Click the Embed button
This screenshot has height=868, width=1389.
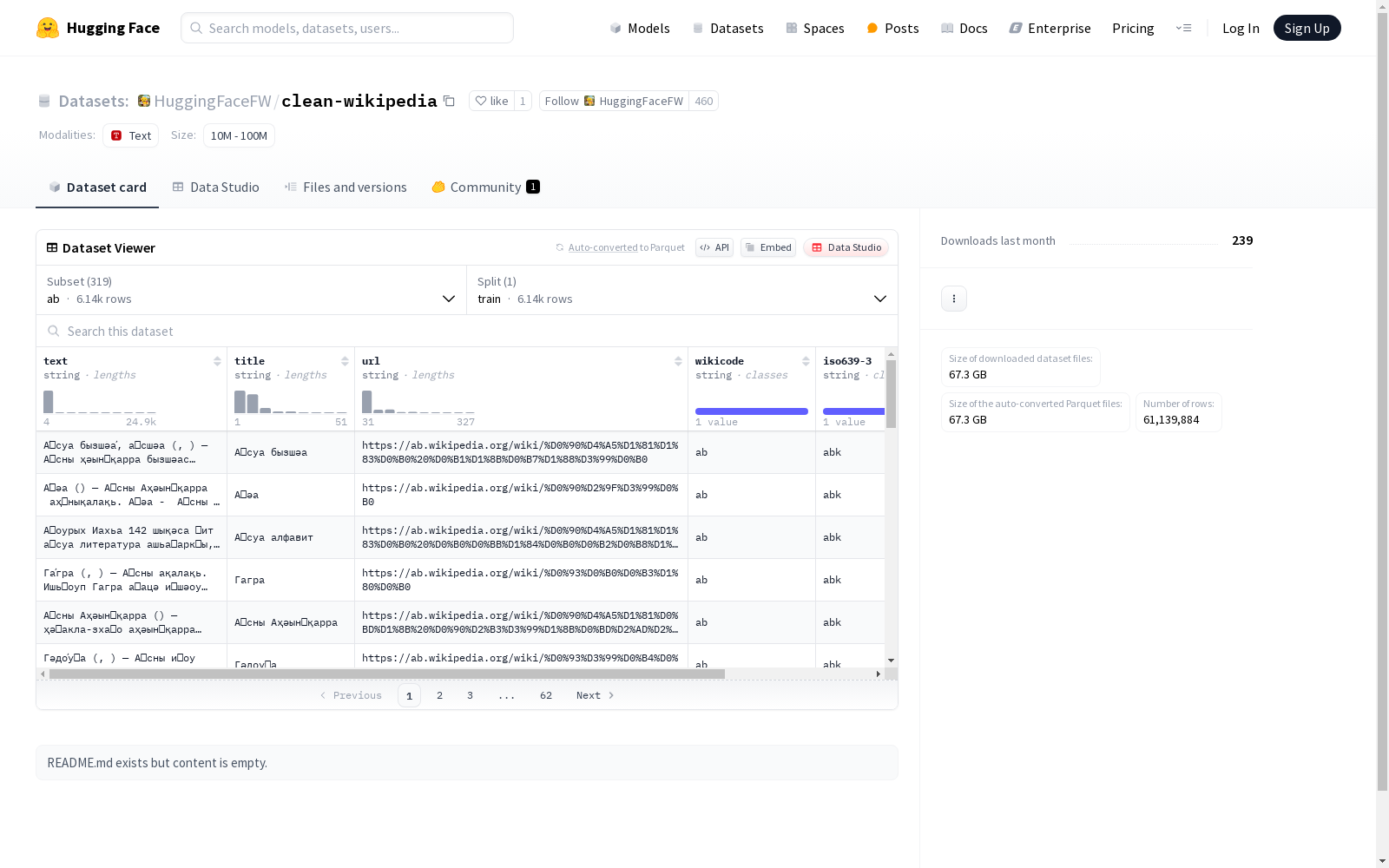[768, 247]
